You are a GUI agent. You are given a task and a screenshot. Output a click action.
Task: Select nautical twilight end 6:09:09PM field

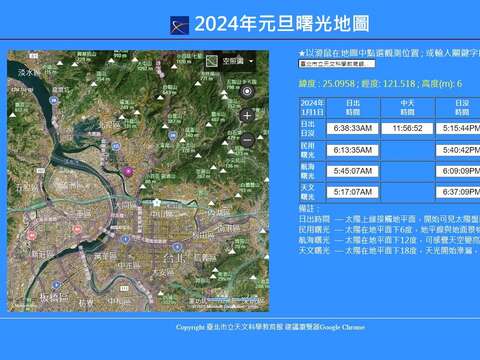click(458, 171)
